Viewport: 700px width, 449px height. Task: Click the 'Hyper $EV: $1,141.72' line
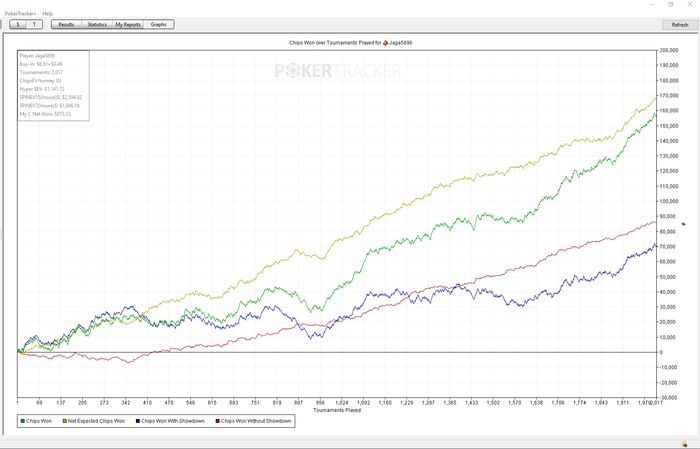click(x=42, y=89)
